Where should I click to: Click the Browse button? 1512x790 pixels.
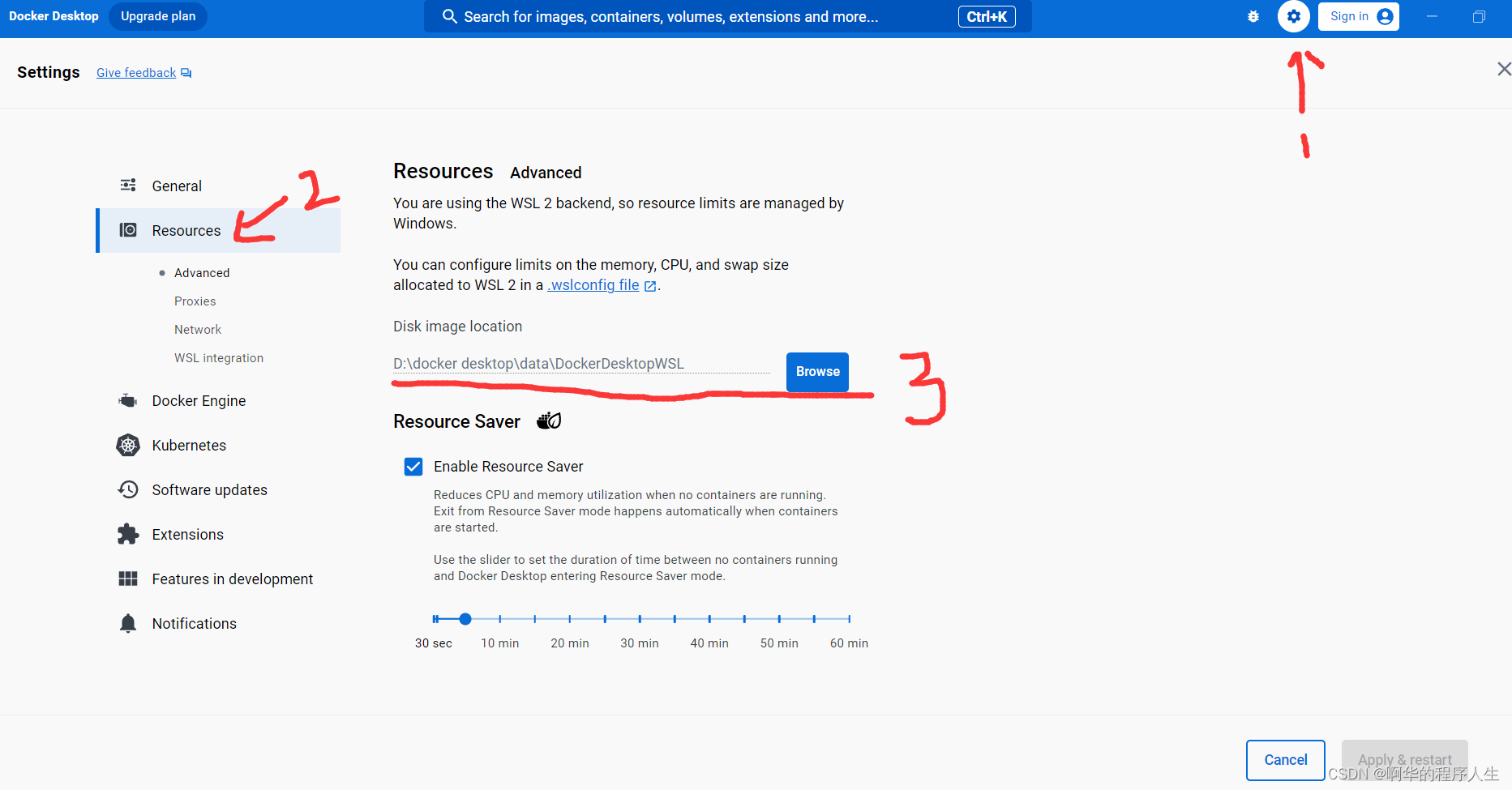pyautogui.click(x=817, y=372)
